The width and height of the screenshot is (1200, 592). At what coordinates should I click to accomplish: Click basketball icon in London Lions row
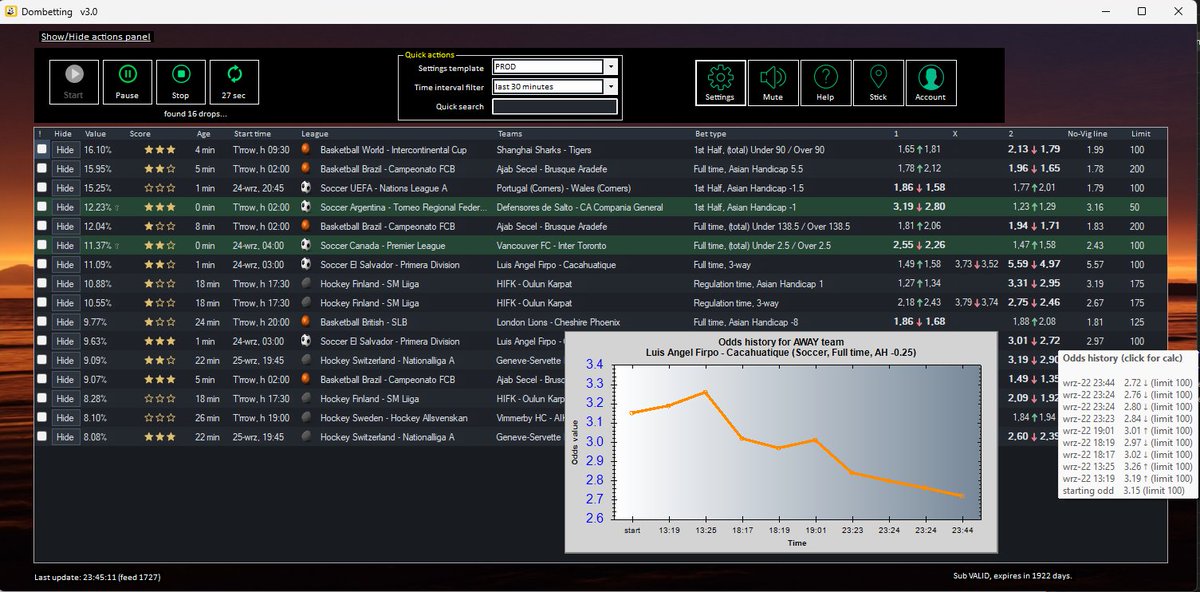pyautogui.click(x=306, y=322)
